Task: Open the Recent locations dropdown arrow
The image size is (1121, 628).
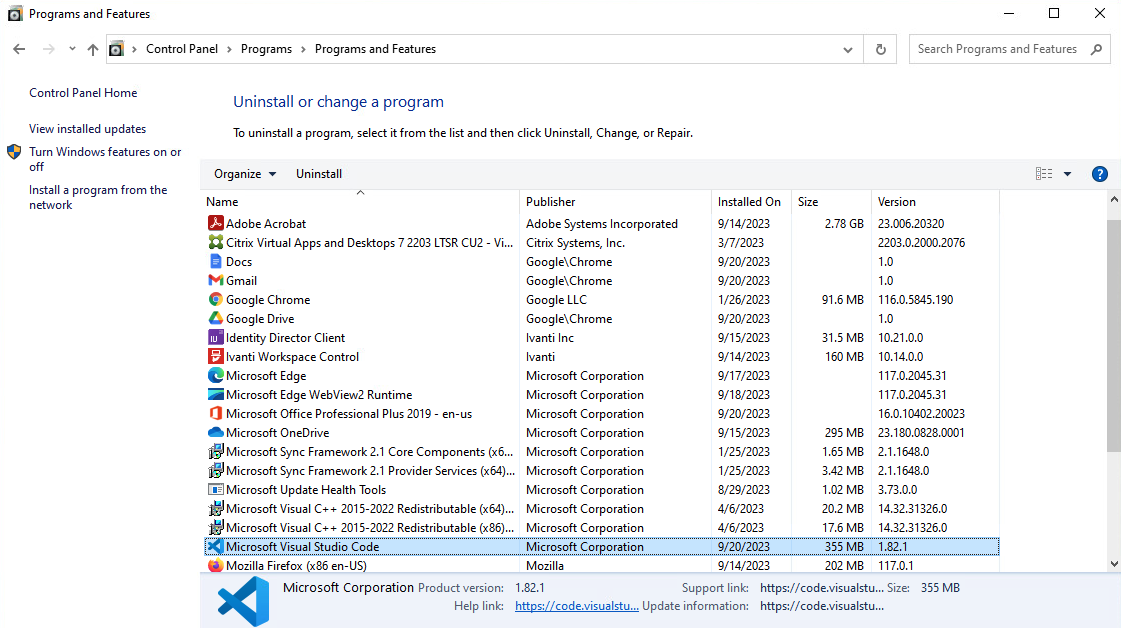Action: click(72, 49)
